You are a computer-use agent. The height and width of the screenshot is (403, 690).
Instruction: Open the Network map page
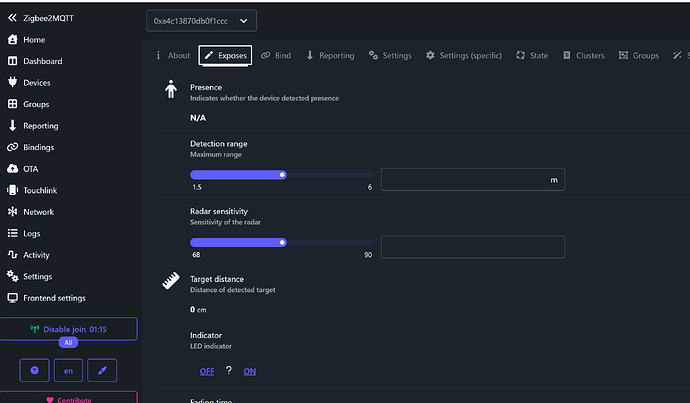38,212
